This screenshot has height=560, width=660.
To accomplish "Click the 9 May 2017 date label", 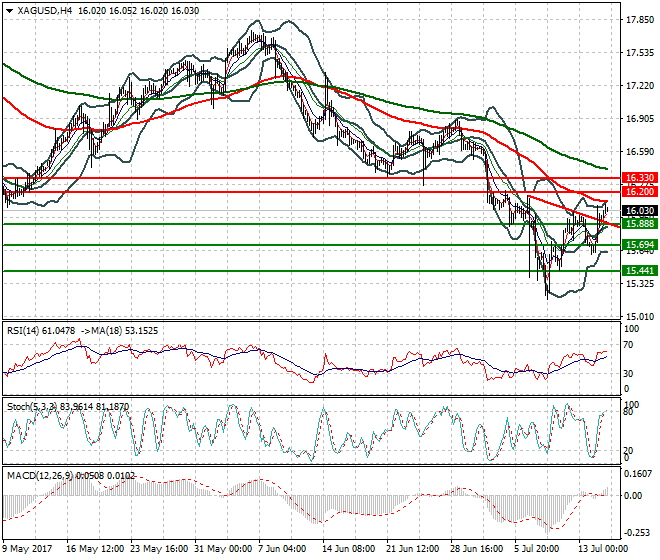I will [27, 549].
